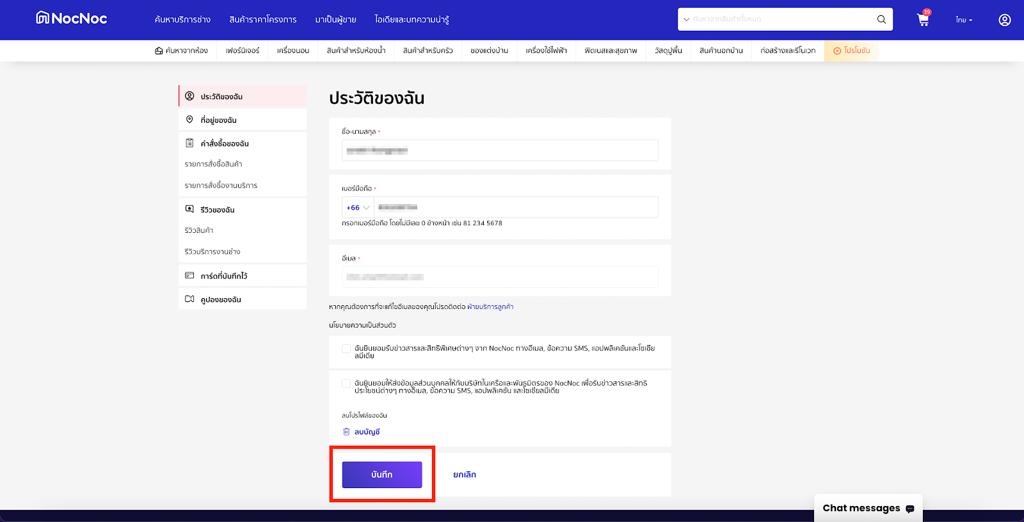Select the สินค้าสำหรับห้องน้ำ category tab

[356, 50]
